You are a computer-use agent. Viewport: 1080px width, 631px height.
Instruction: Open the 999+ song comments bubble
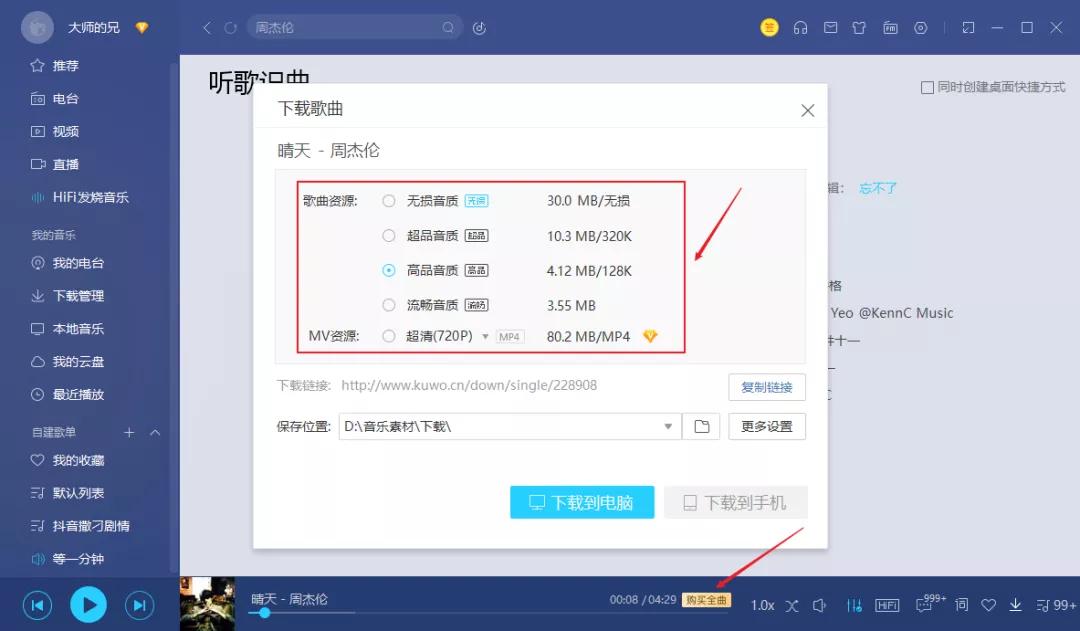[x=925, y=605]
